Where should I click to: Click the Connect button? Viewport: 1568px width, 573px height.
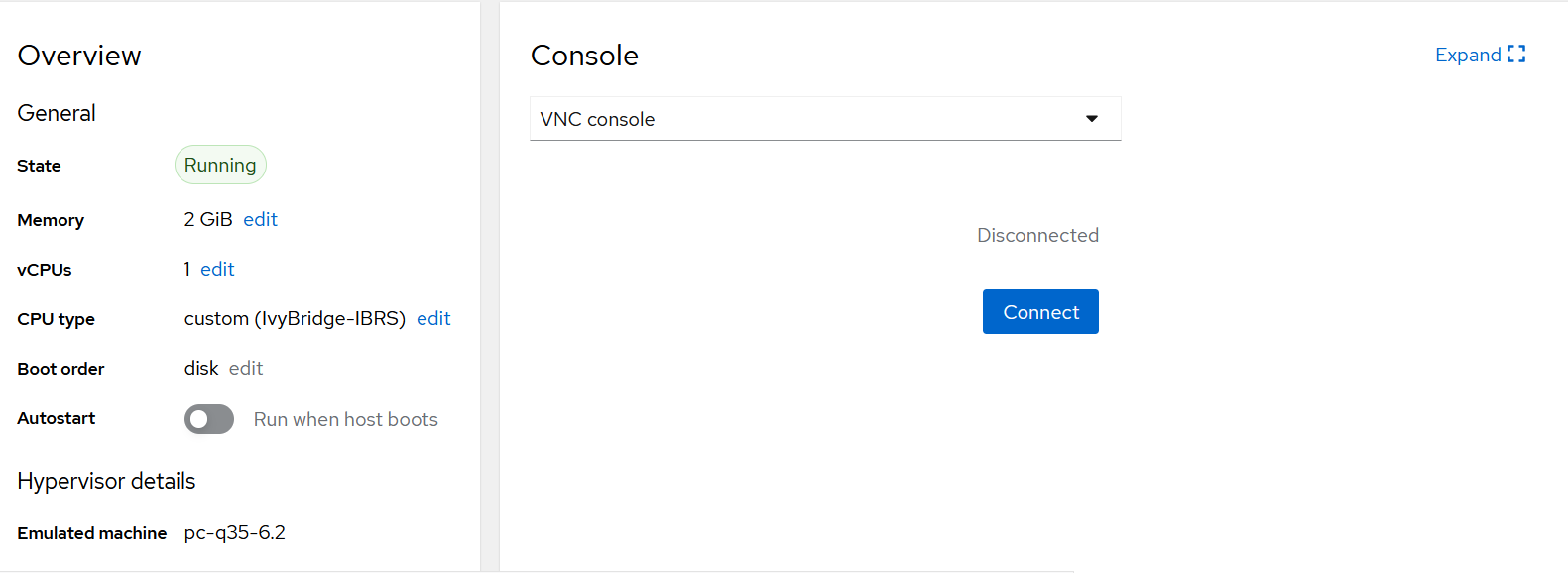click(1040, 312)
